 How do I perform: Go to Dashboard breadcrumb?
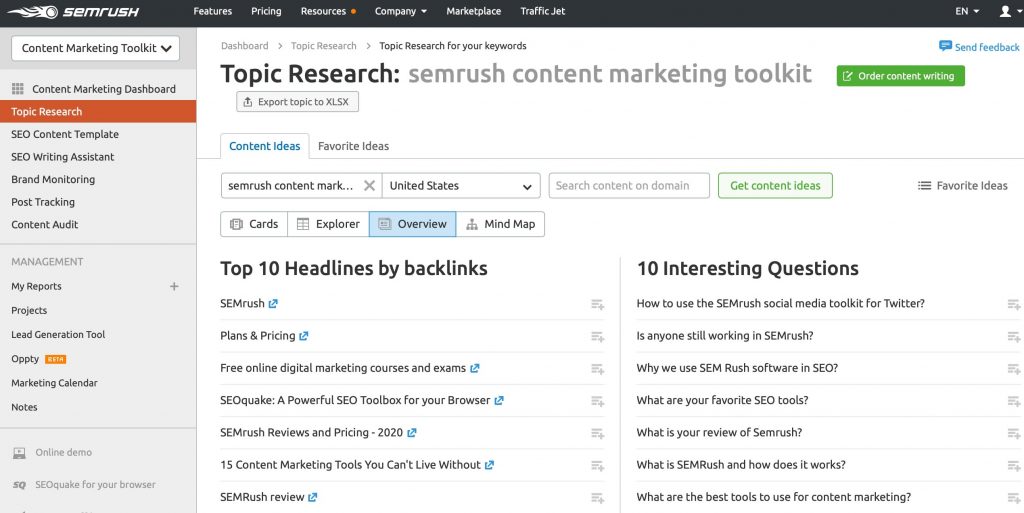pyautogui.click(x=244, y=46)
